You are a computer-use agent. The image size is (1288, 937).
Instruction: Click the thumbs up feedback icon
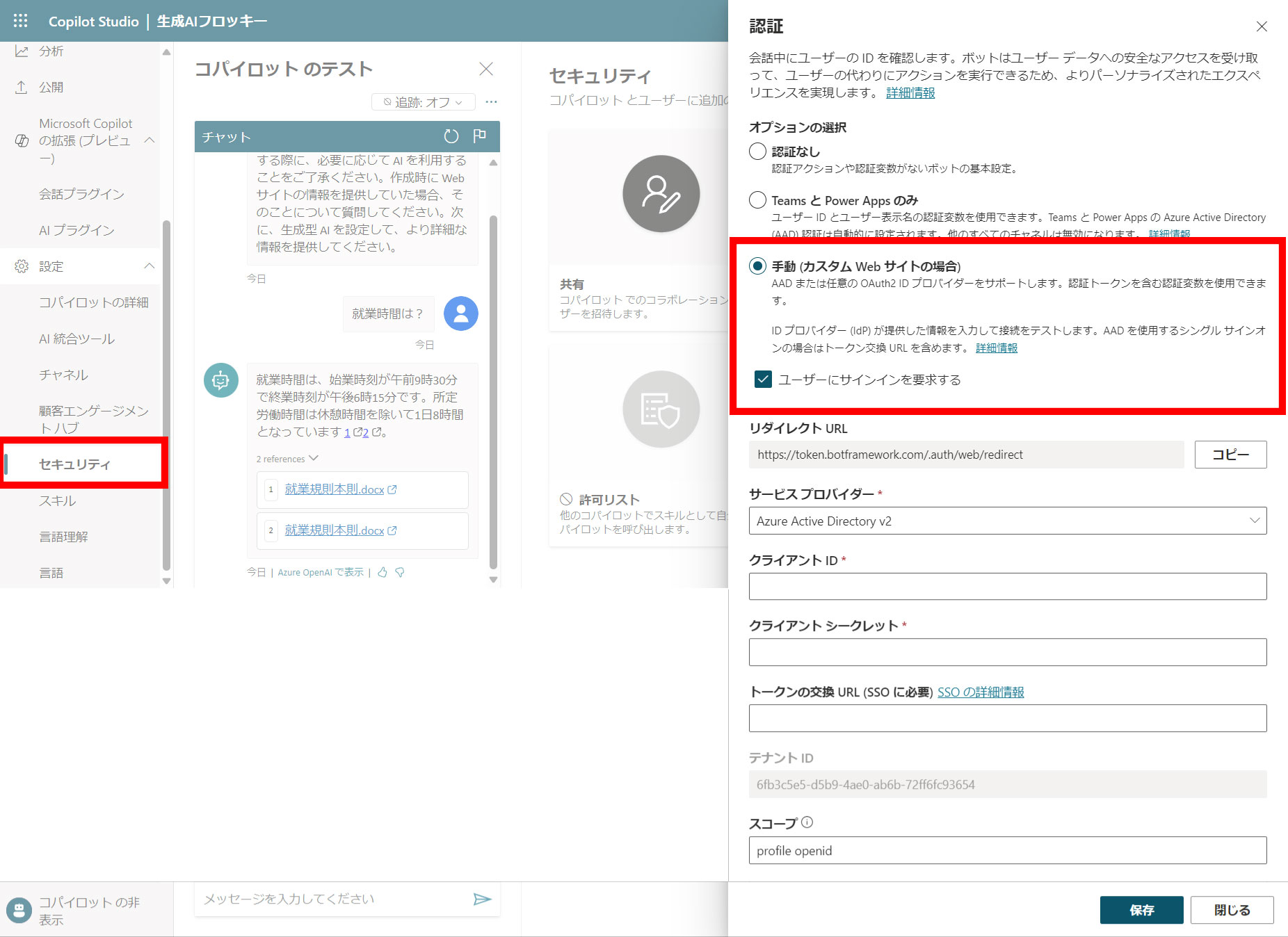[383, 572]
